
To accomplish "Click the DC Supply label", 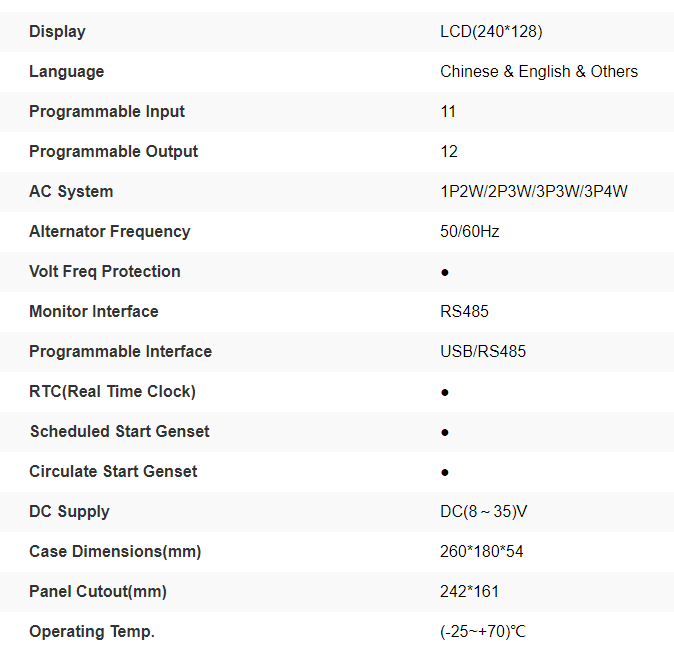I will coord(69,512).
